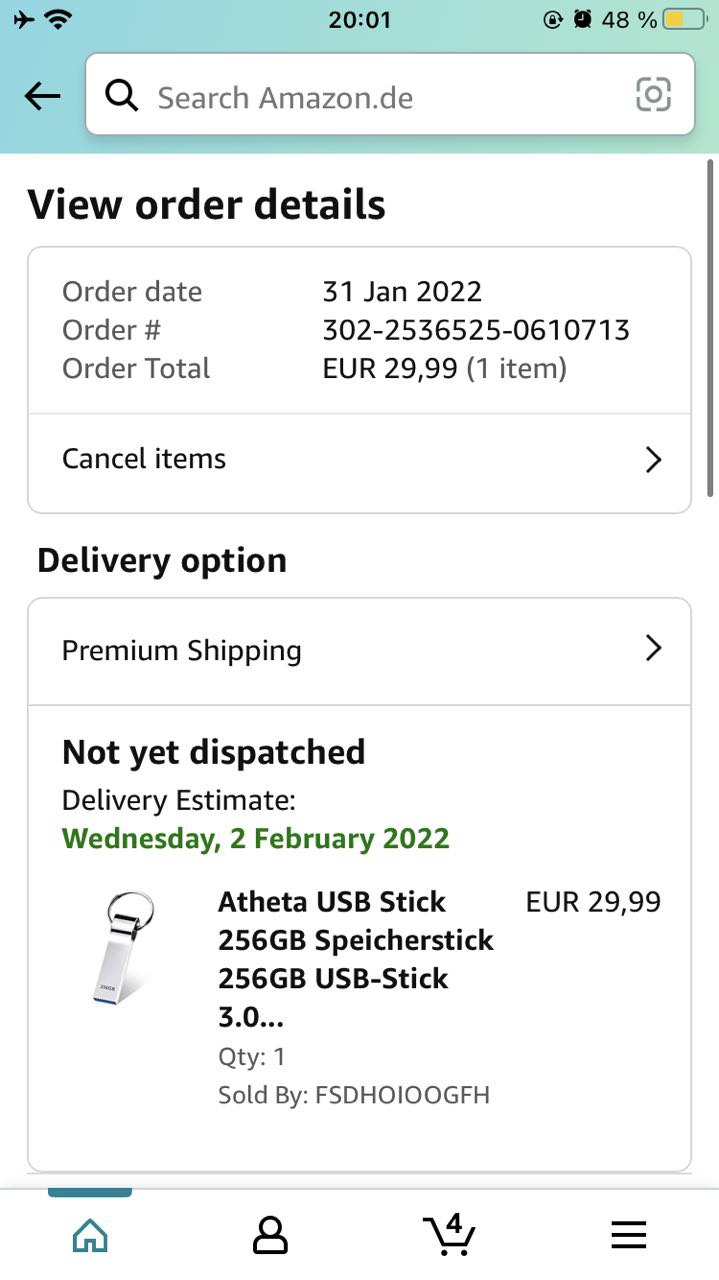Expand the Cancel items chevron
The width and height of the screenshot is (719, 1280).
(x=653, y=460)
